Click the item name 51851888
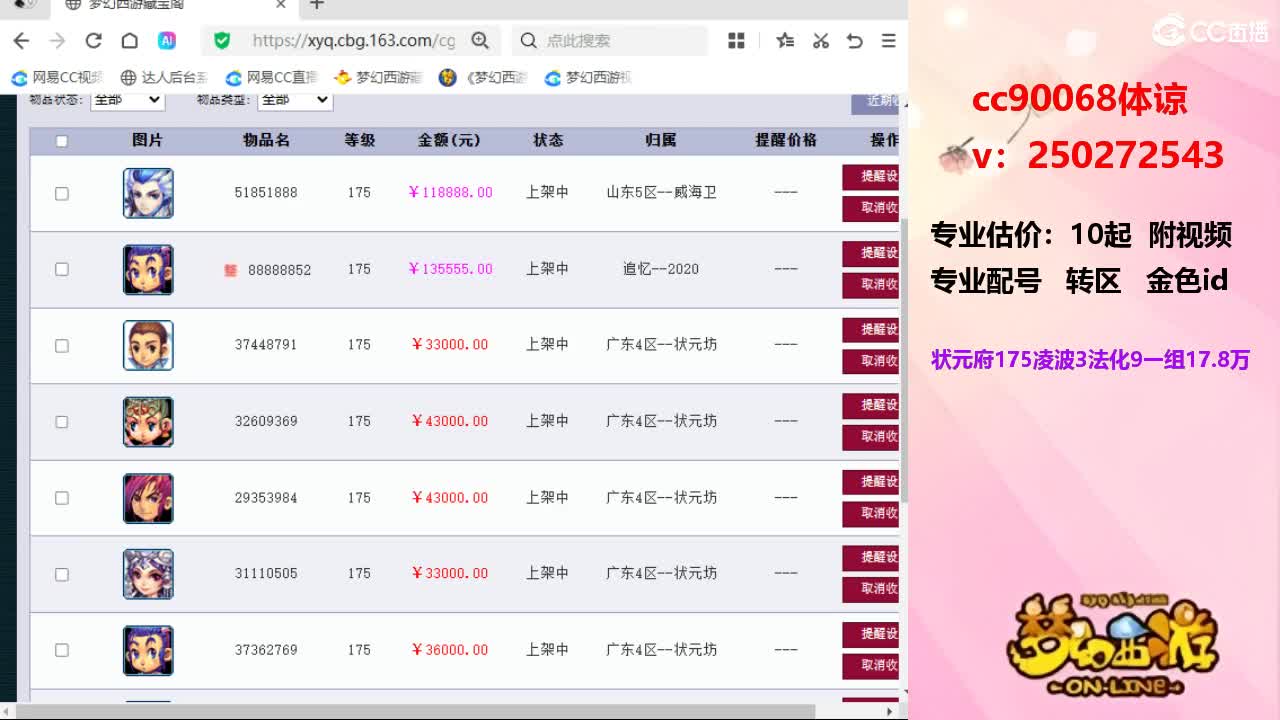The image size is (1280, 720). (266, 192)
